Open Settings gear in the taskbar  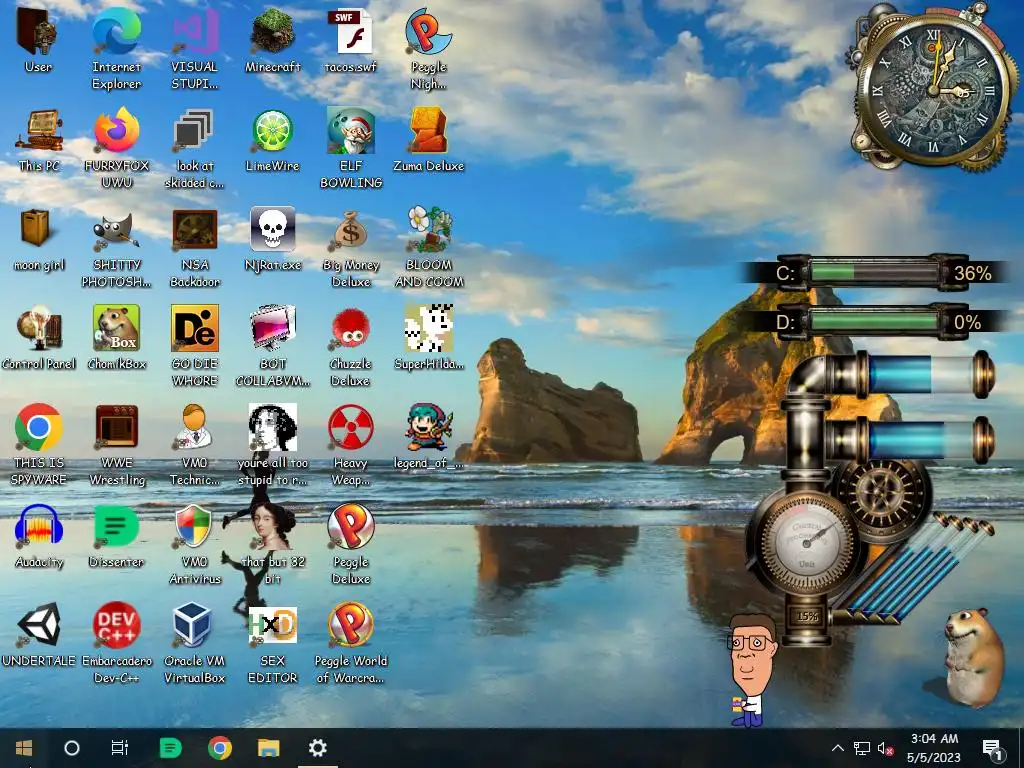[318, 748]
